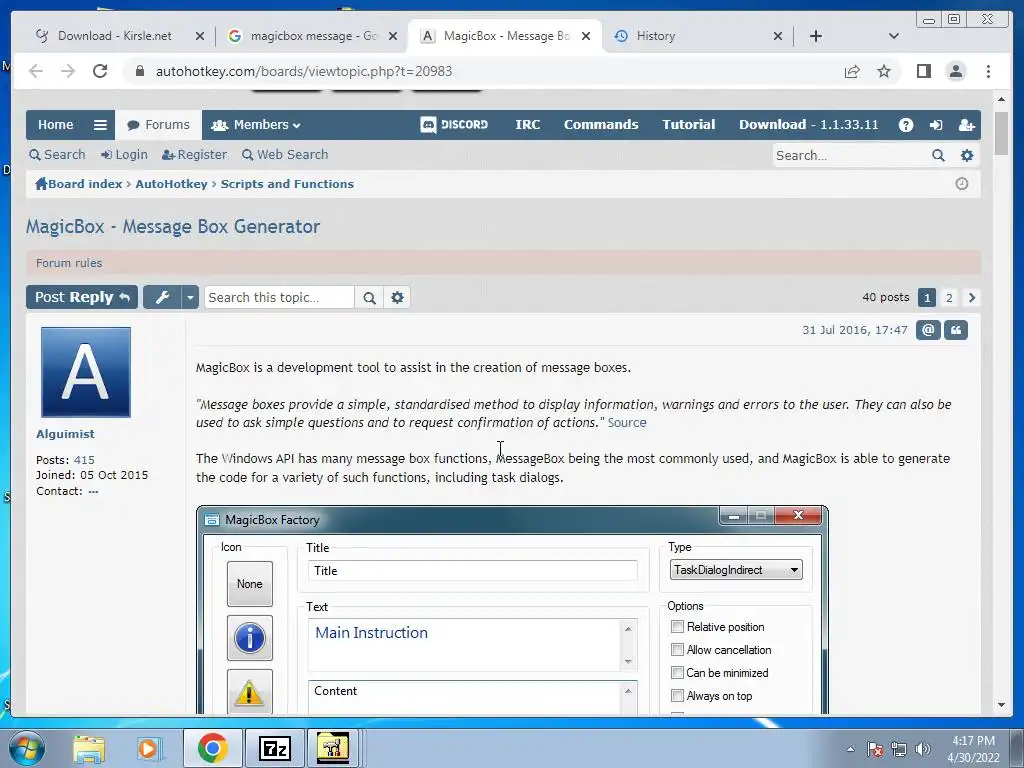Image resolution: width=1024 pixels, height=768 pixels.
Task: Open advanced search gear in top search
Action: pyautogui.click(x=967, y=155)
